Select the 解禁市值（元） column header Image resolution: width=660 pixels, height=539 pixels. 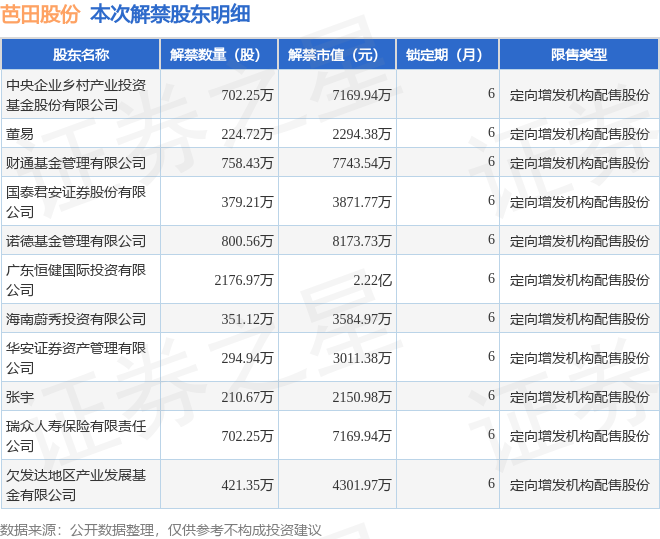tap(337, 55)
